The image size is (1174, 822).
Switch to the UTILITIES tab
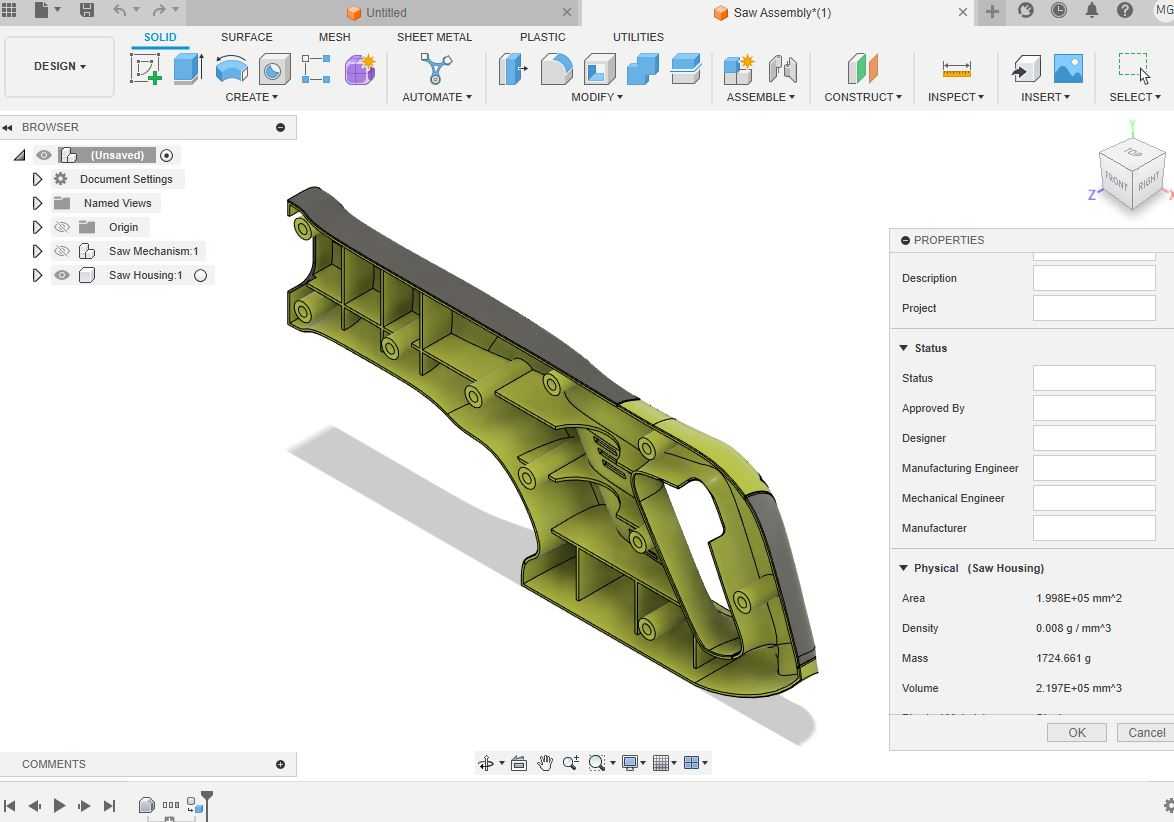click(x=638, y=37)
